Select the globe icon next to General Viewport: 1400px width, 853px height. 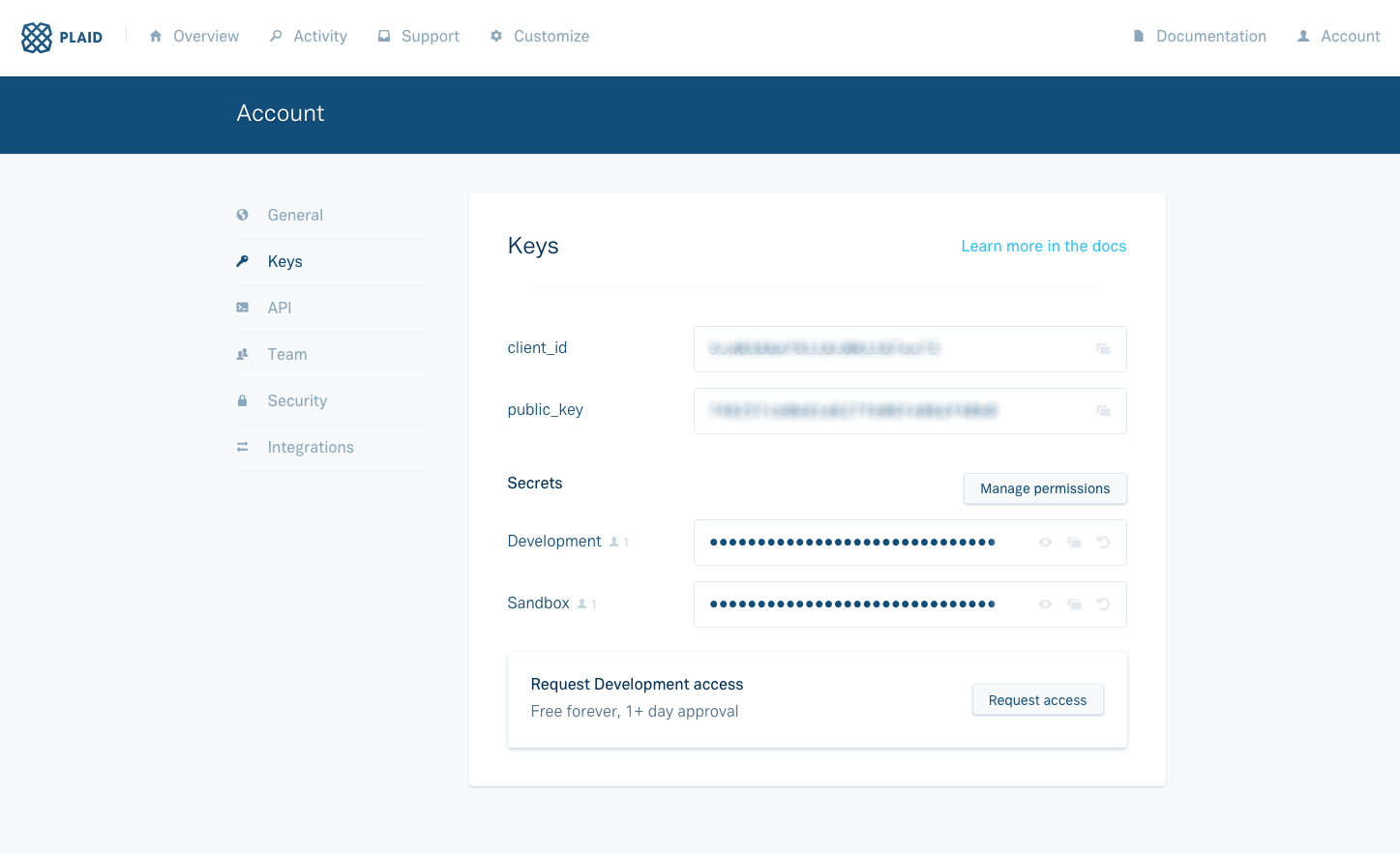(x=242, y=214)
